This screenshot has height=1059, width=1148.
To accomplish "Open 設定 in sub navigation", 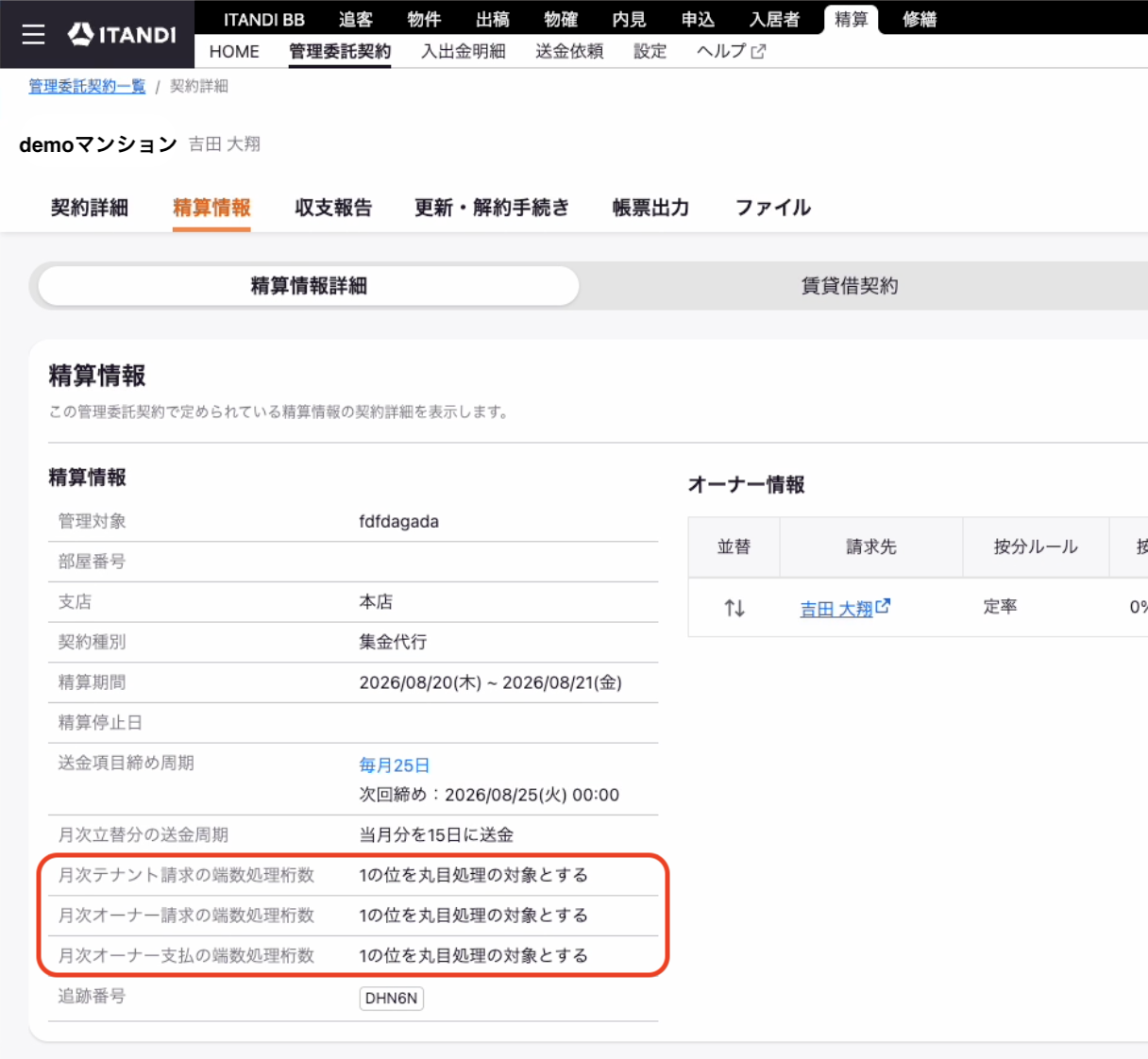I will pyautogui.click(x=650, y=51).
